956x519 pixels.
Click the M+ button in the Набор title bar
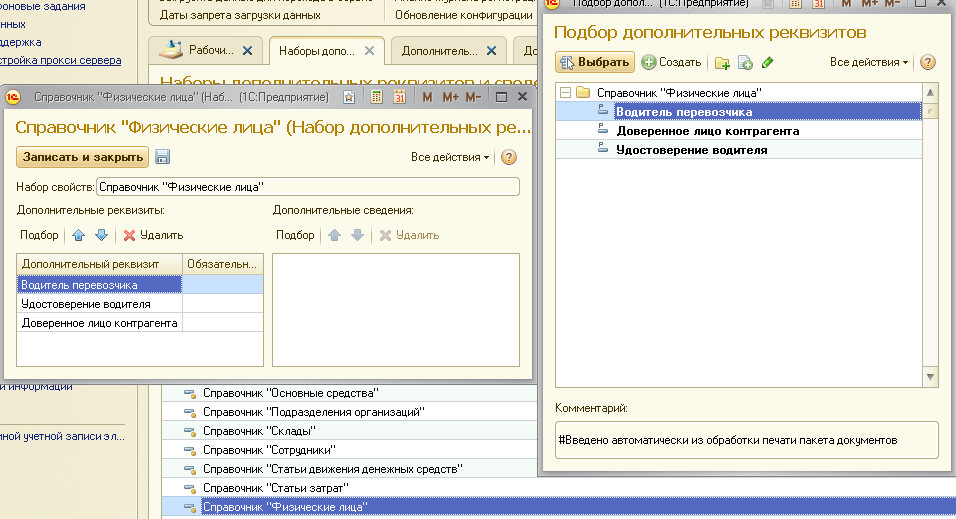450,97
